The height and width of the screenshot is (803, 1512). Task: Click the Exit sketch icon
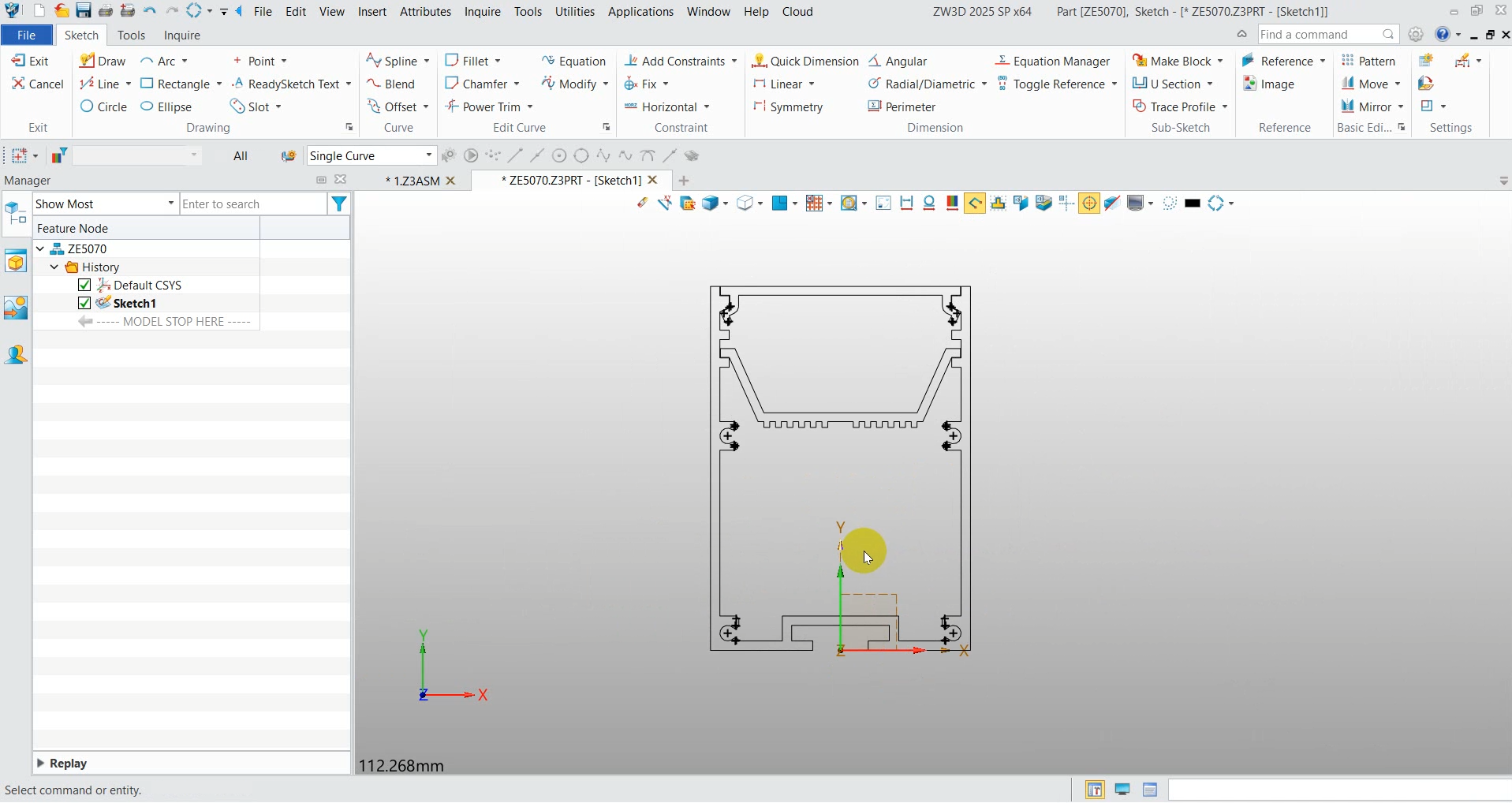click(x=19, y=61)
